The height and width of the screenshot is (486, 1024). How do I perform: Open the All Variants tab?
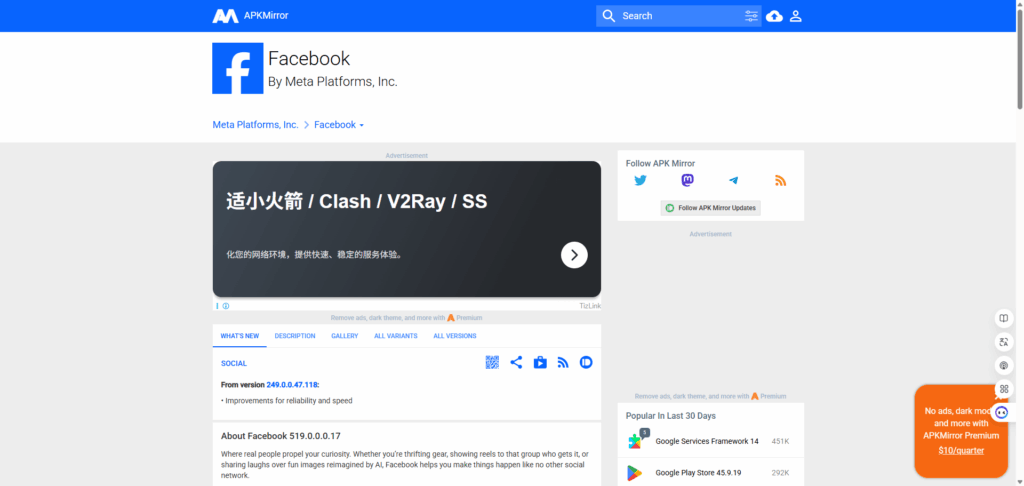tap(396, 336)
